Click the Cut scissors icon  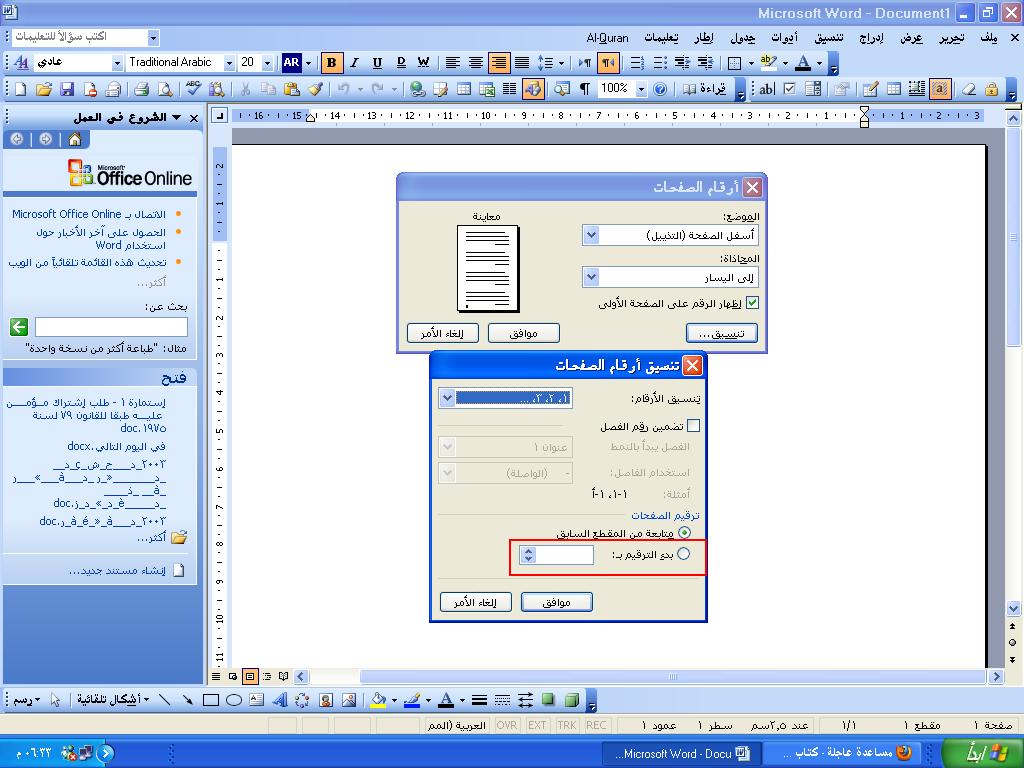[x=246, y=89]
